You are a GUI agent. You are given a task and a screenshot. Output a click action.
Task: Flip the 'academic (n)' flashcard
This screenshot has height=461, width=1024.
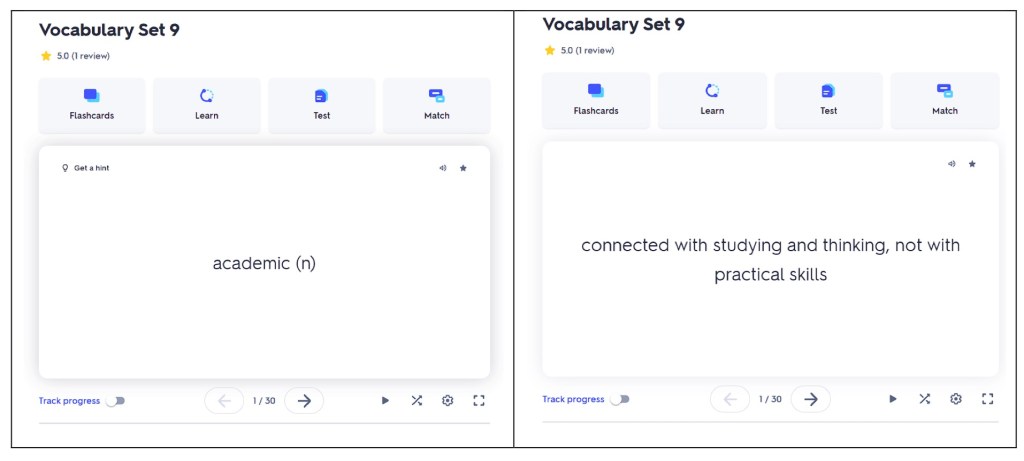pos(264,264)
